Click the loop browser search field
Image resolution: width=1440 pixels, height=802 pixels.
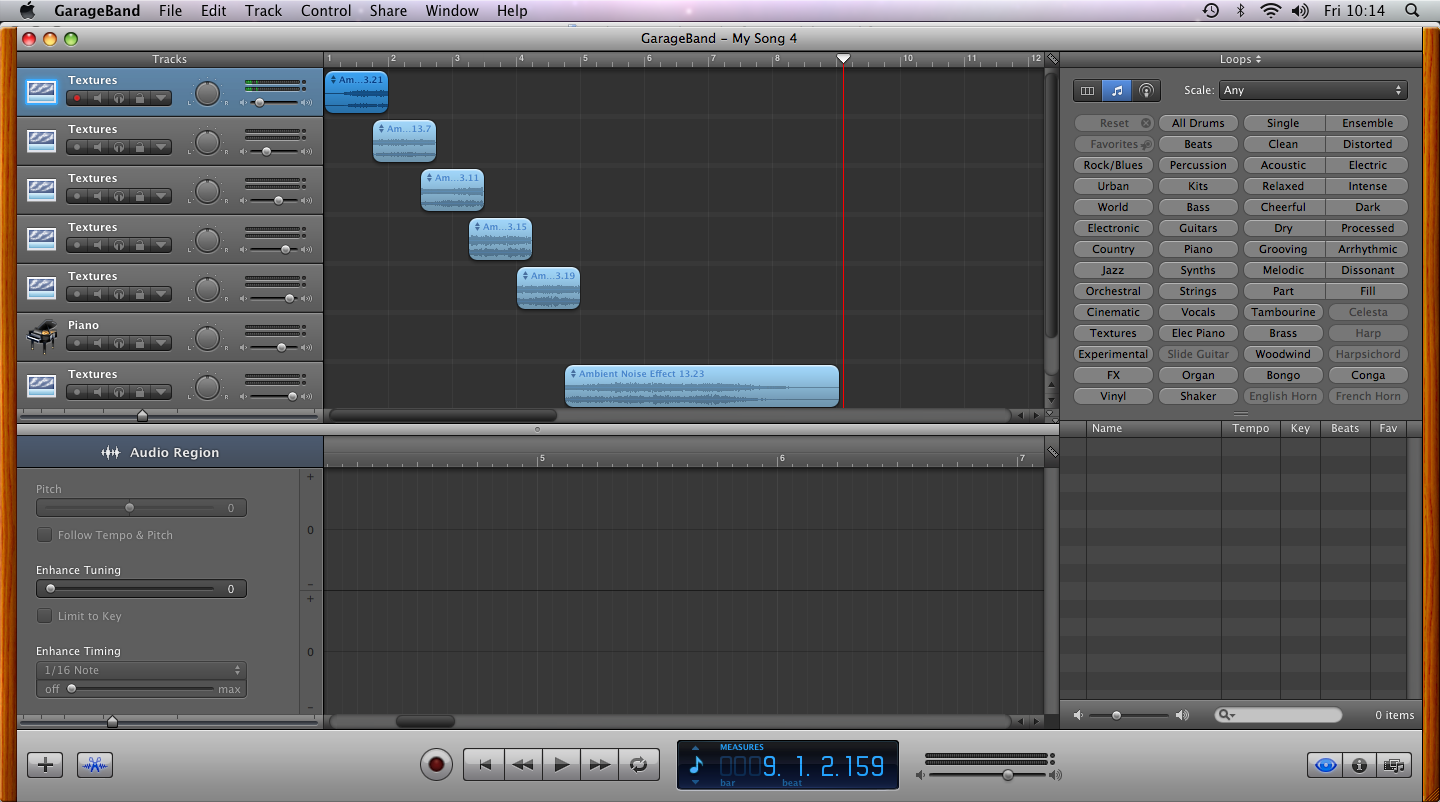tap(1278, 715)
